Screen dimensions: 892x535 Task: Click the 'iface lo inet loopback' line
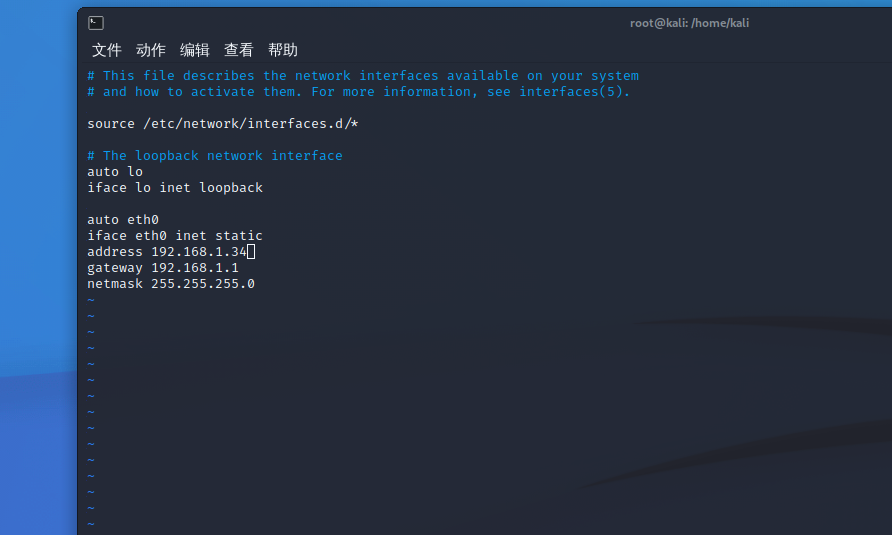[175, 188]
